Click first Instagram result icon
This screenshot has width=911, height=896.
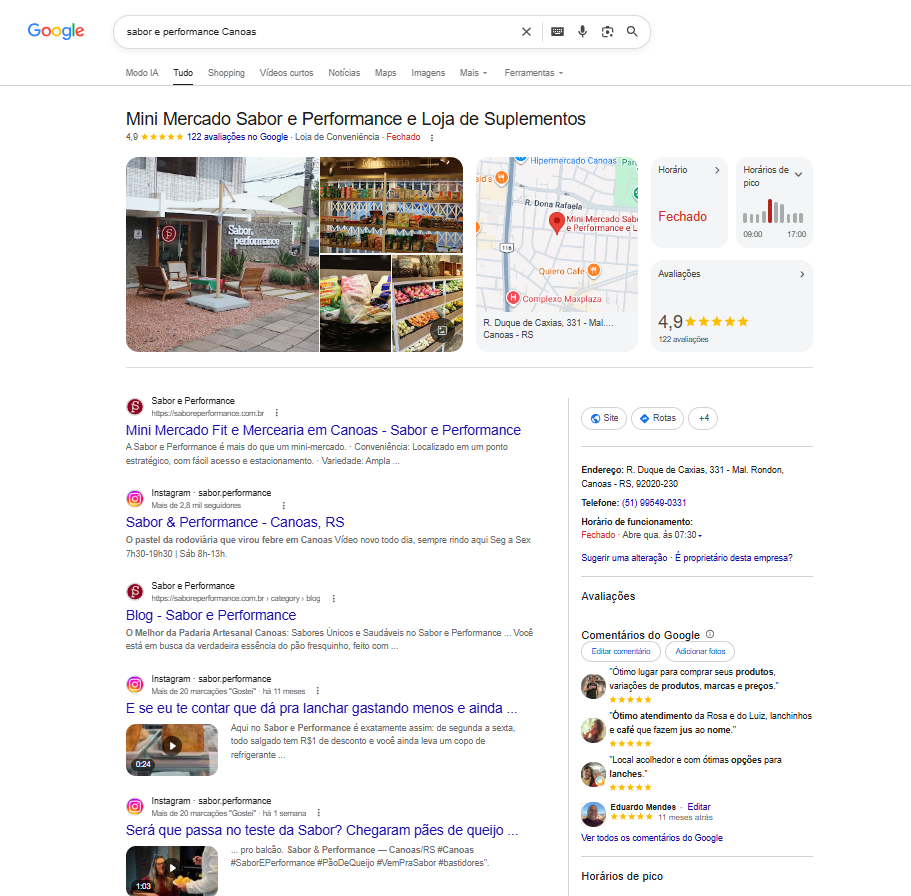click(x=135, y=499)
